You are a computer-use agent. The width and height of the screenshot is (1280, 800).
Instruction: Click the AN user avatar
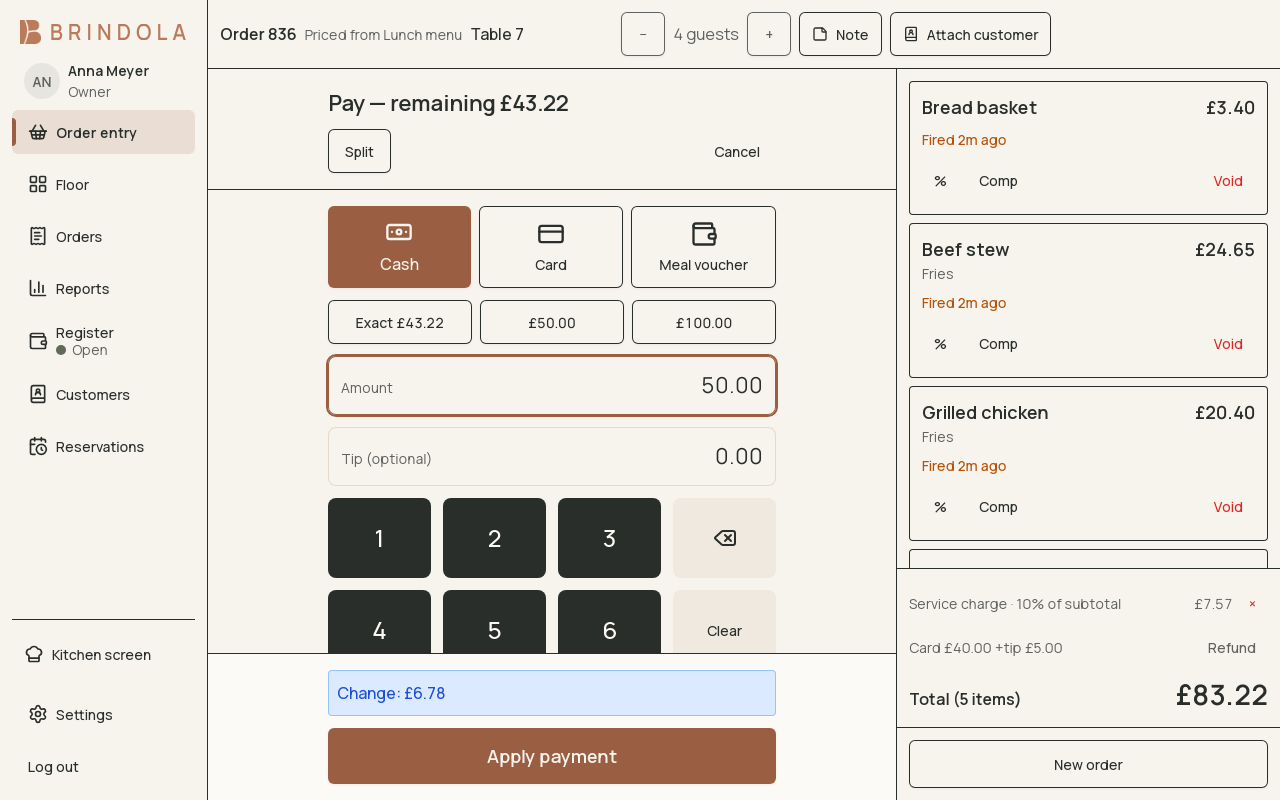tap(42, 81)
